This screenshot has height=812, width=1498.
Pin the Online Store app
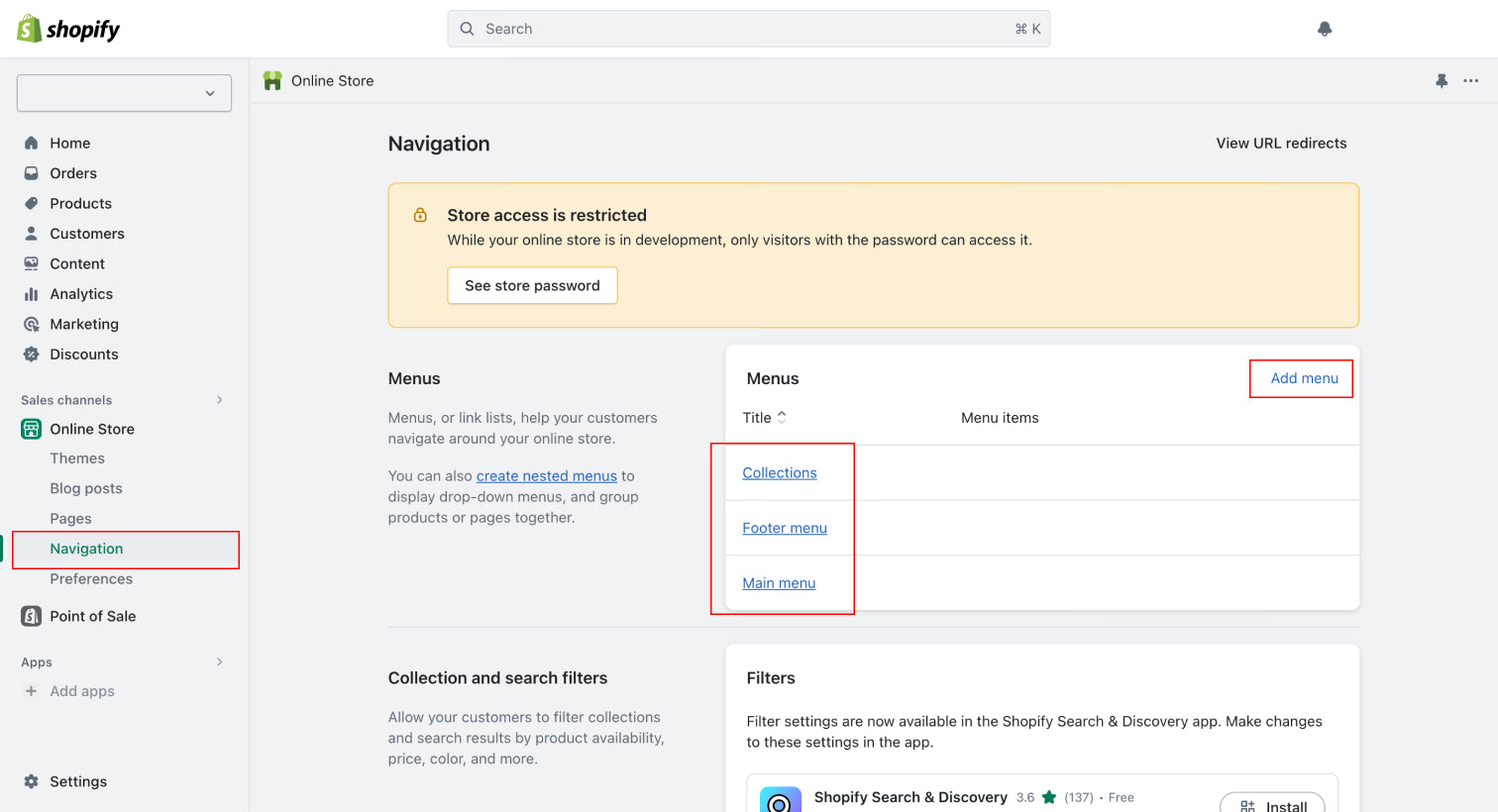(x=1442, y=81)
